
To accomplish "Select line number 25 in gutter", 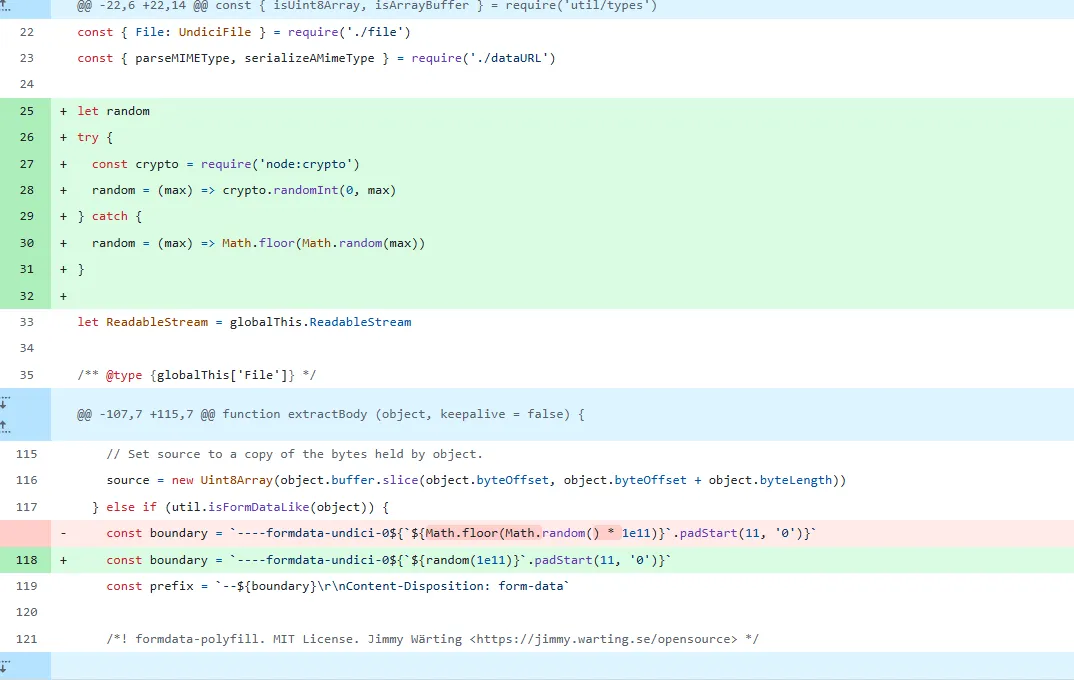I will [x=26, y=111].
